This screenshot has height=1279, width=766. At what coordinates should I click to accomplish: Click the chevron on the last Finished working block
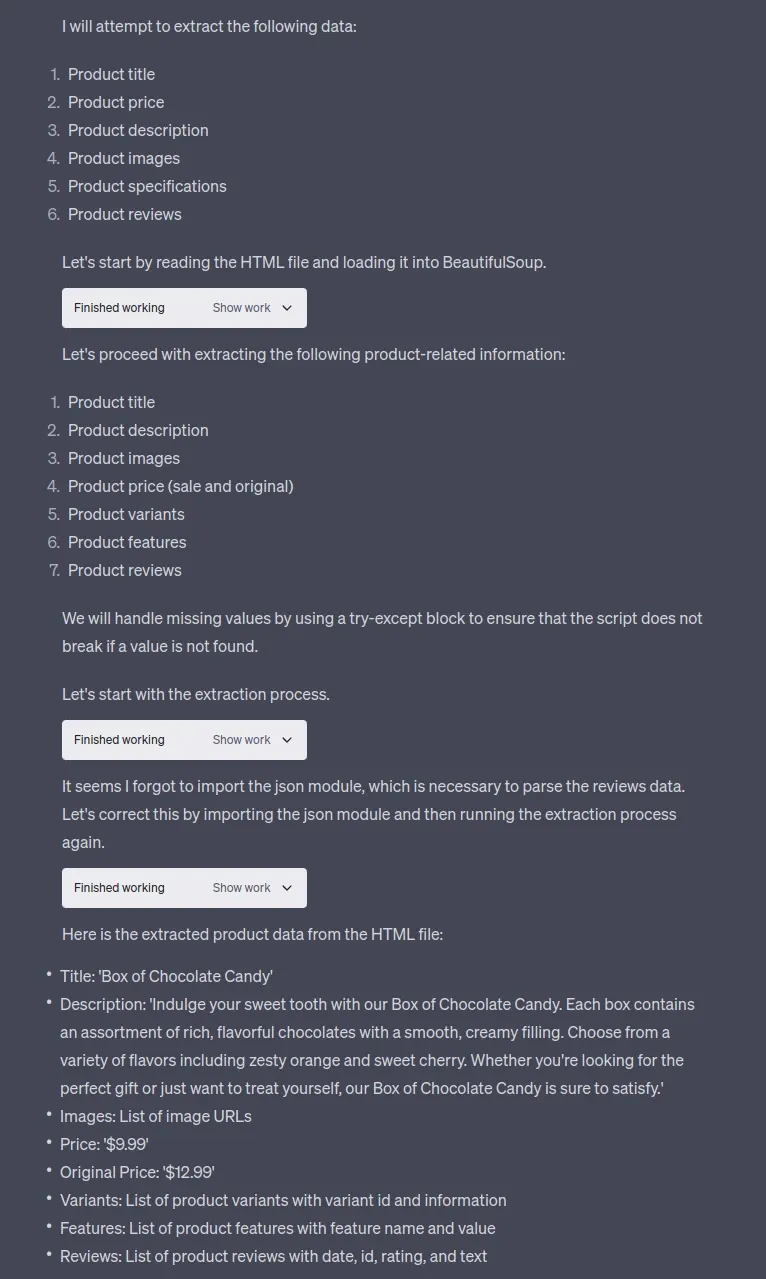click(x=286, y=888)
